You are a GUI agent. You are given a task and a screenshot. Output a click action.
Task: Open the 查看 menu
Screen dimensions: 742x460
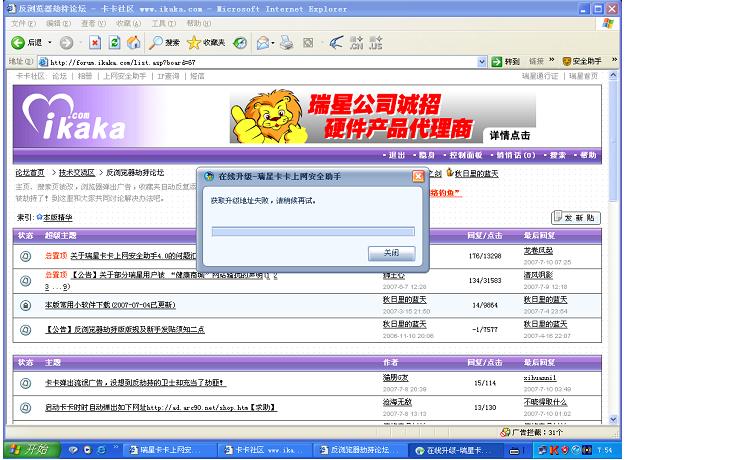93,23
